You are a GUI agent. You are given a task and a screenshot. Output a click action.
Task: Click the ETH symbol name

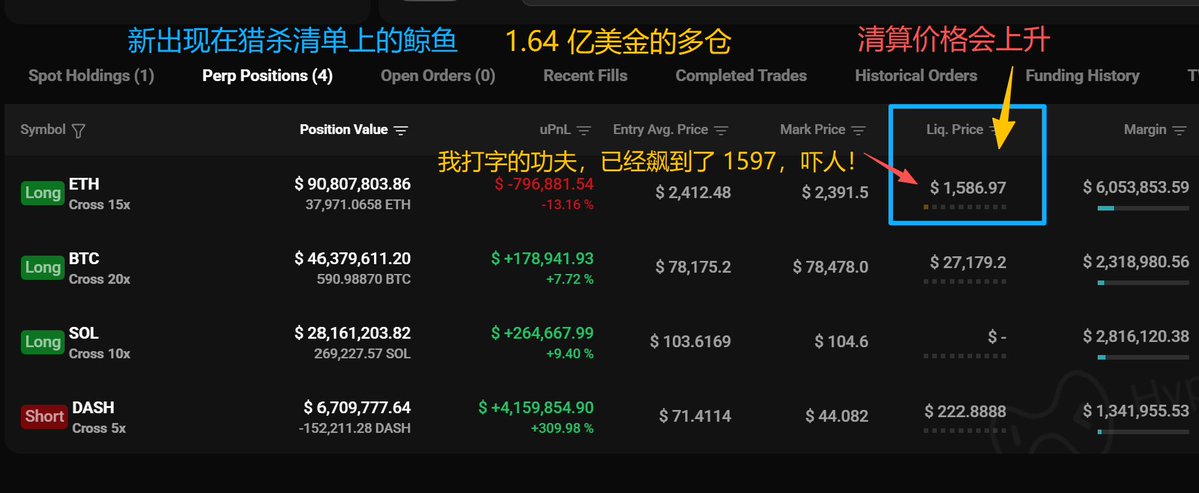(x=84, y=184)
